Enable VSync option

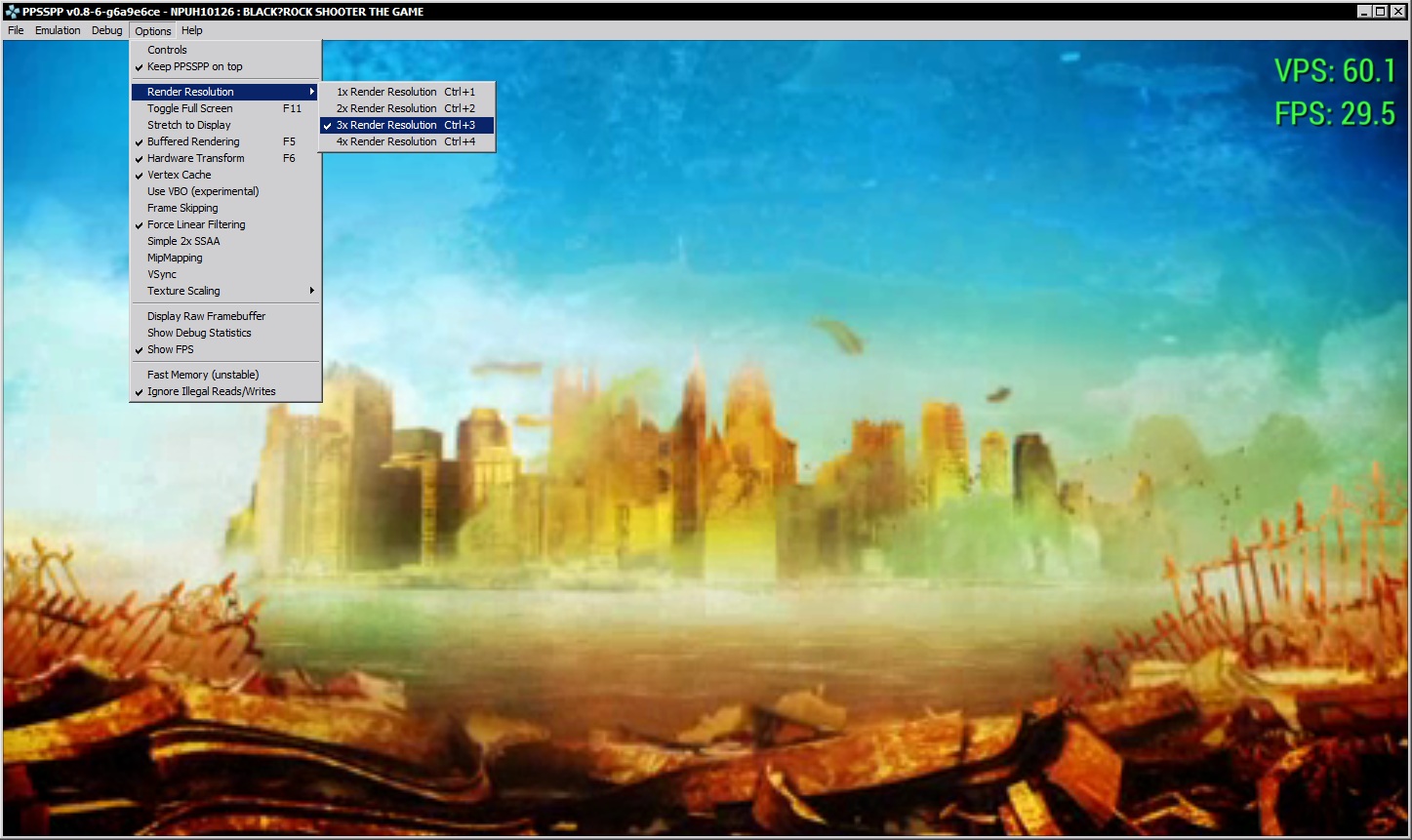pyautogui.click(x=162, y=274)
